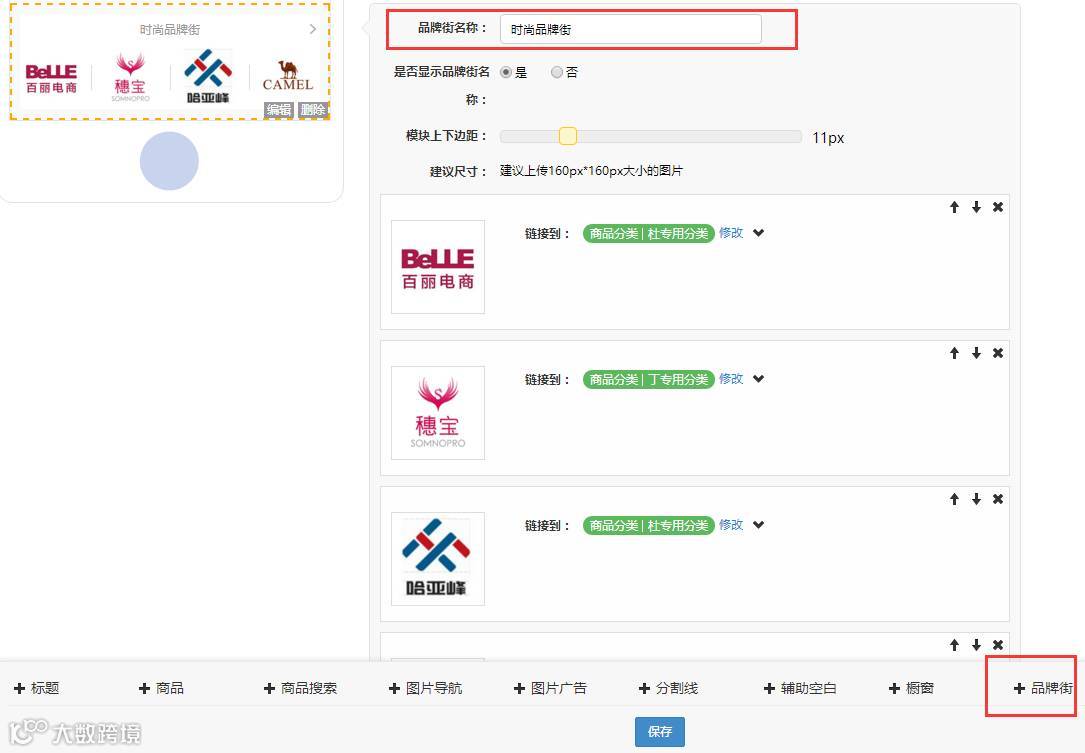Move the BeLLE brand card up
Screen dimensions: 1085x753
click(x=954, y=207)
